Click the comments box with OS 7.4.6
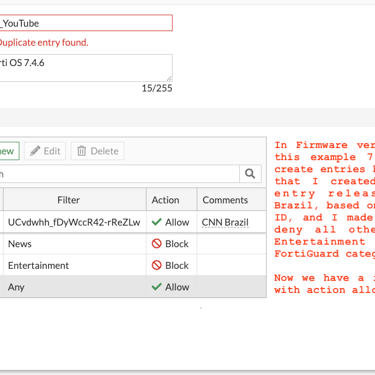The image size is (375, 375). pyautogui.click(x=86, y=68)
